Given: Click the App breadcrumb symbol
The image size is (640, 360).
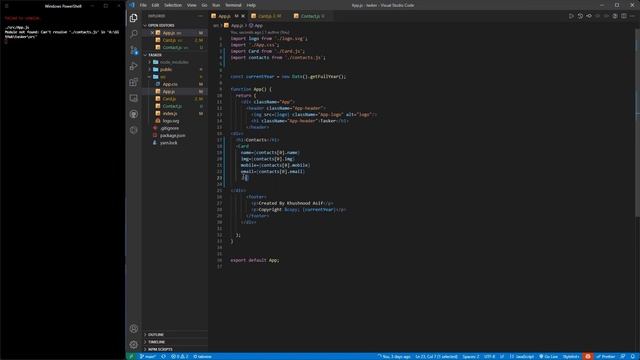Looking at the screenshot, I should coord(256,25).
